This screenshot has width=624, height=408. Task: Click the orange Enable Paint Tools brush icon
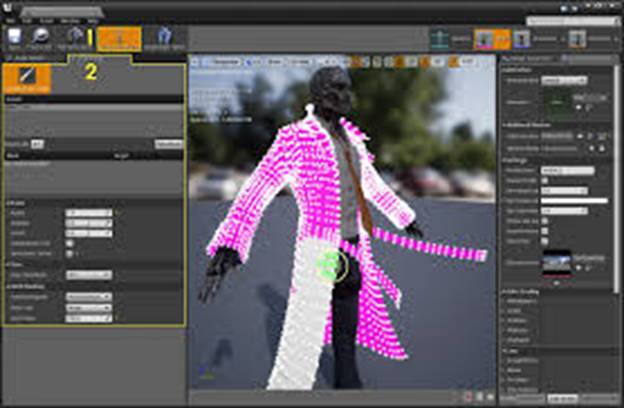pyautogui.click(x=27, y=79)
